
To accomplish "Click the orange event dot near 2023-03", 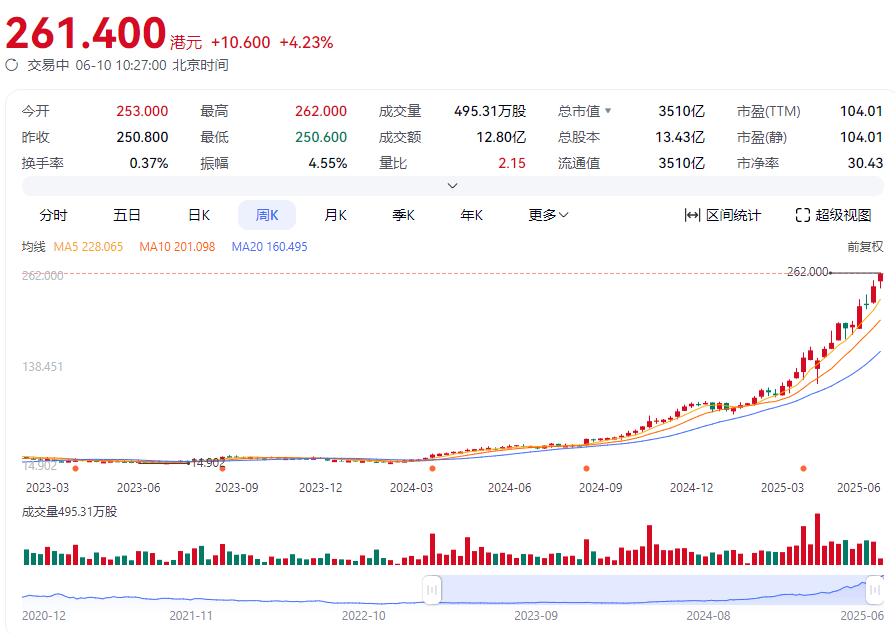I will coord(75,468).
